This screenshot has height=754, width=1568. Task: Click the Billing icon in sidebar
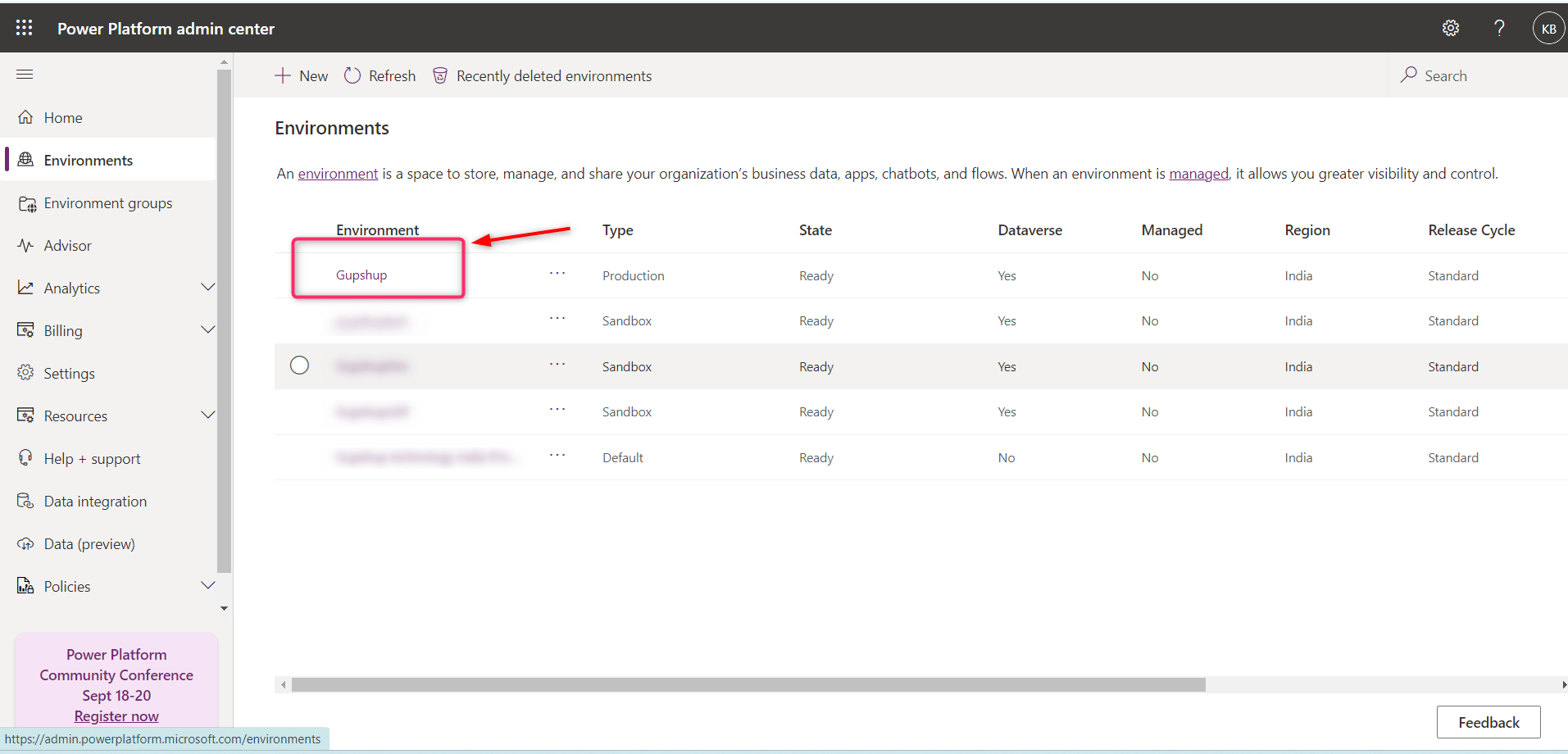[25, 330]
